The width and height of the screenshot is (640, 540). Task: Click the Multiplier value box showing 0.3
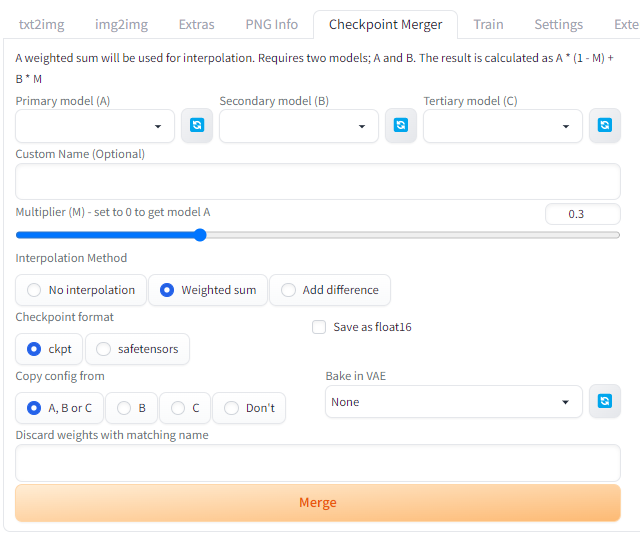pos(582,214)
